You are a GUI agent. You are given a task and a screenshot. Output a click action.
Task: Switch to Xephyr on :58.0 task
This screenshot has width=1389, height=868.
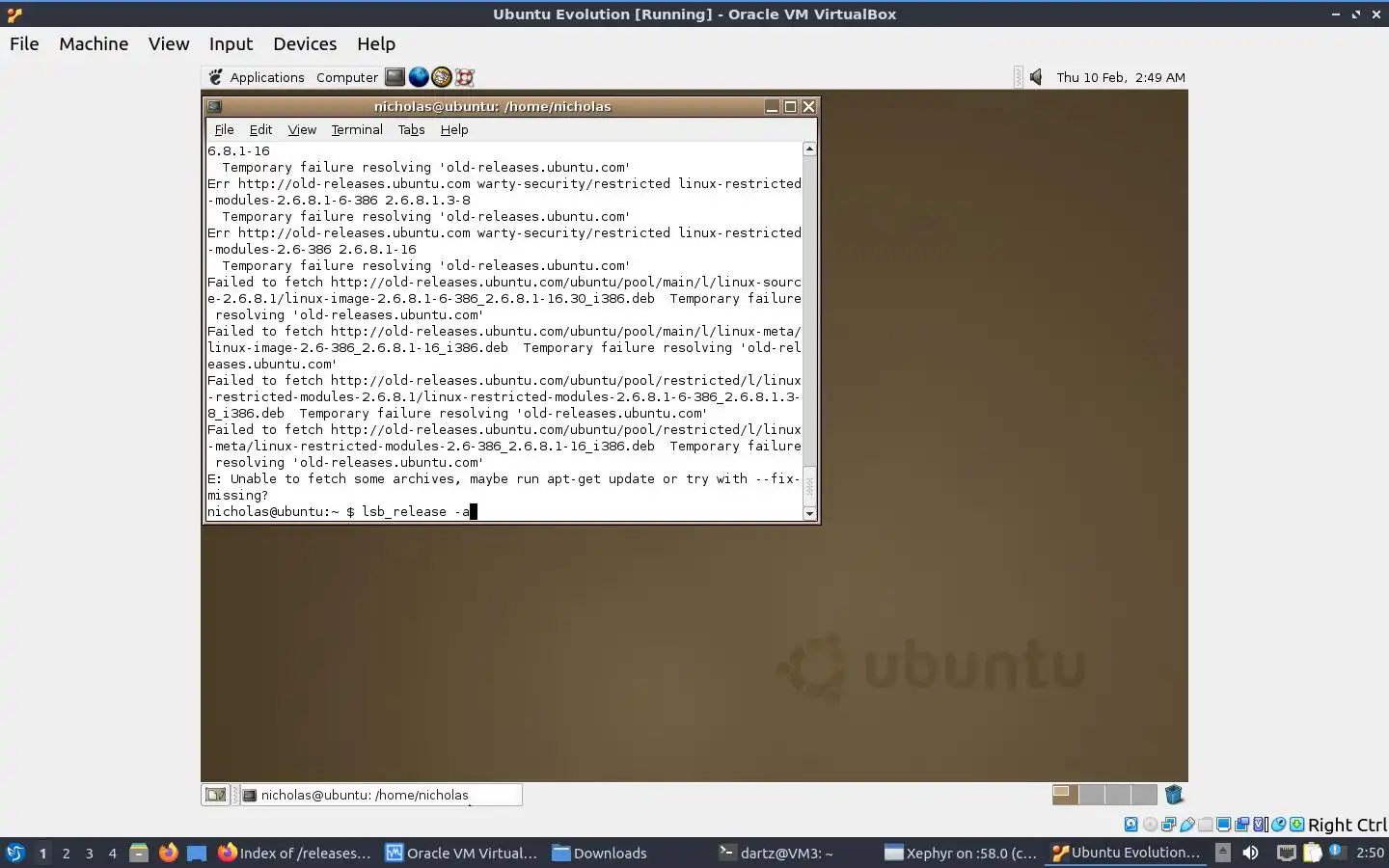click(x=961, y=853)
